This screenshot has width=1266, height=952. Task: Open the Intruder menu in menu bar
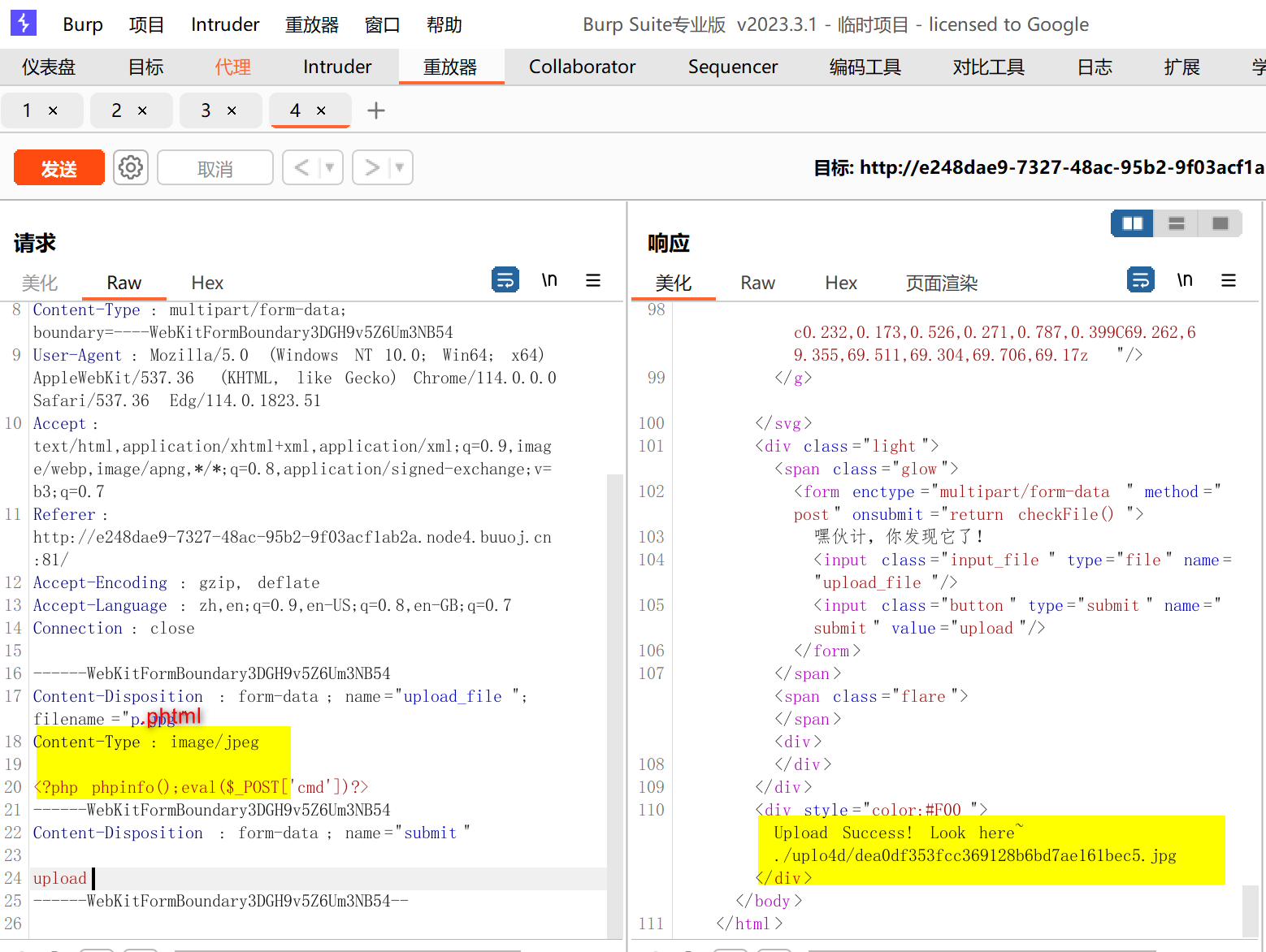pyautogui.click(x=225, y=24)
